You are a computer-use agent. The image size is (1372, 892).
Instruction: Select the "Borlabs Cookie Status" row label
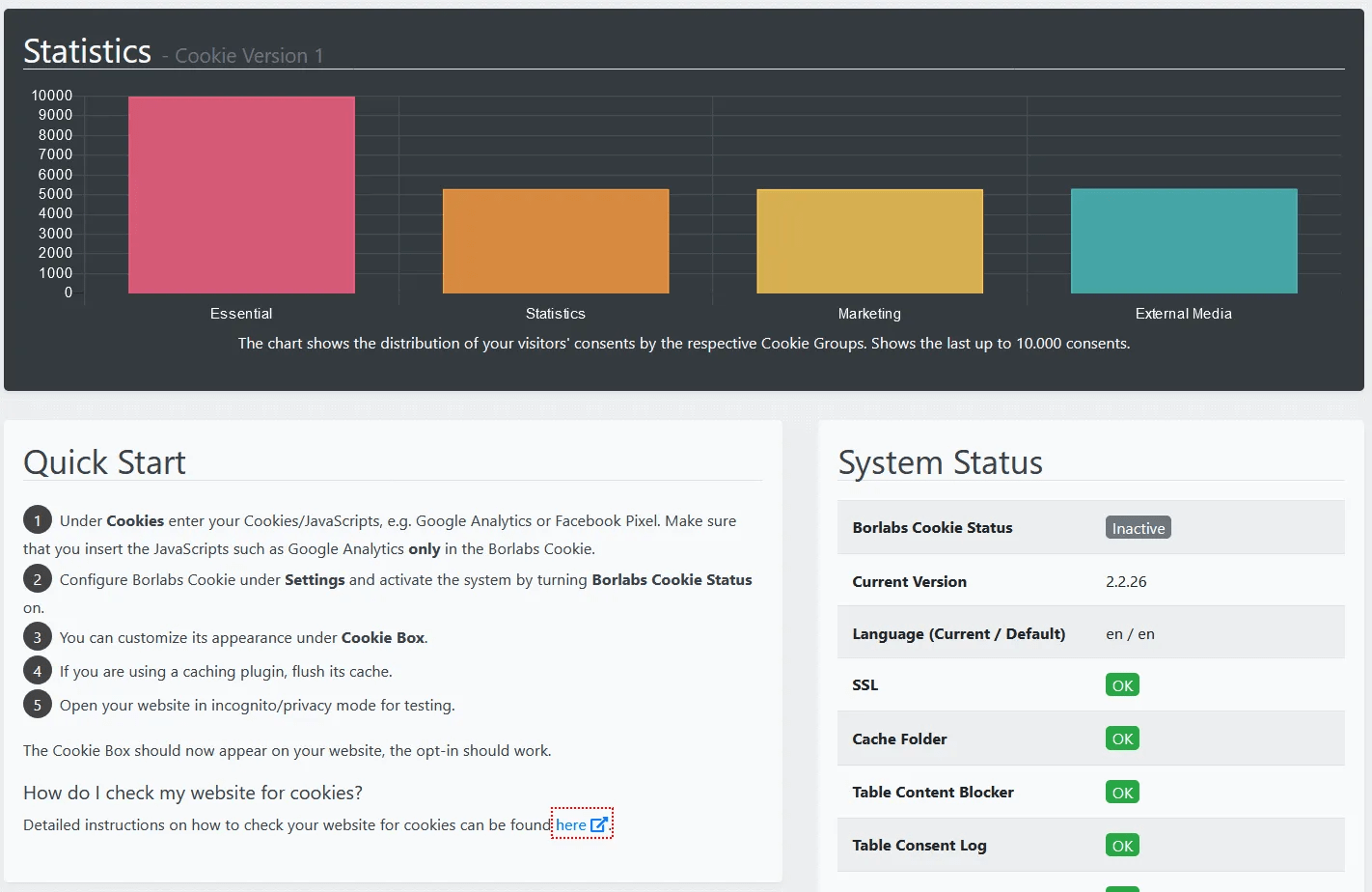tap(932, 528)
